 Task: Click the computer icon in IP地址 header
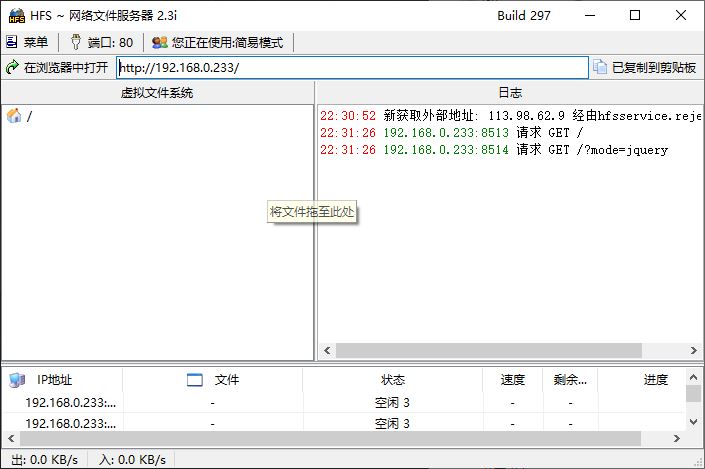tap(17, 380)
